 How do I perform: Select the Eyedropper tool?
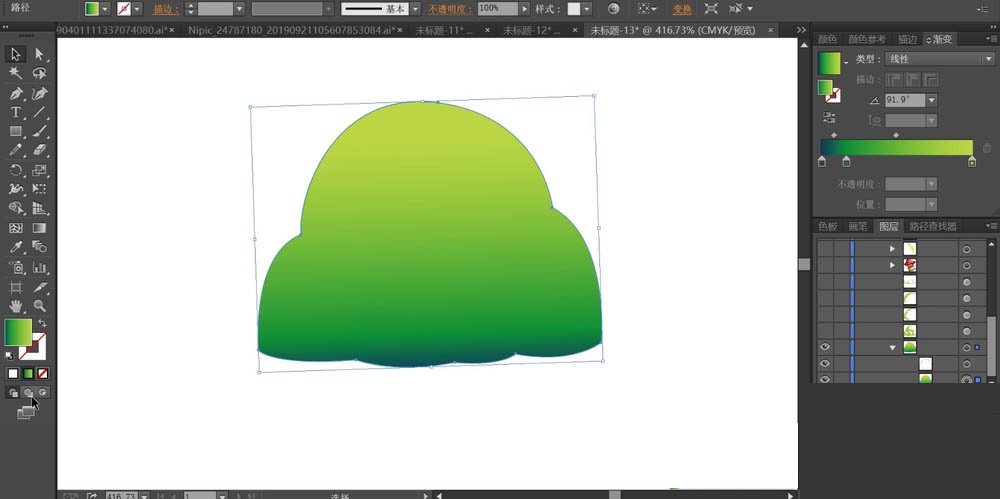(x=16, y=247)
